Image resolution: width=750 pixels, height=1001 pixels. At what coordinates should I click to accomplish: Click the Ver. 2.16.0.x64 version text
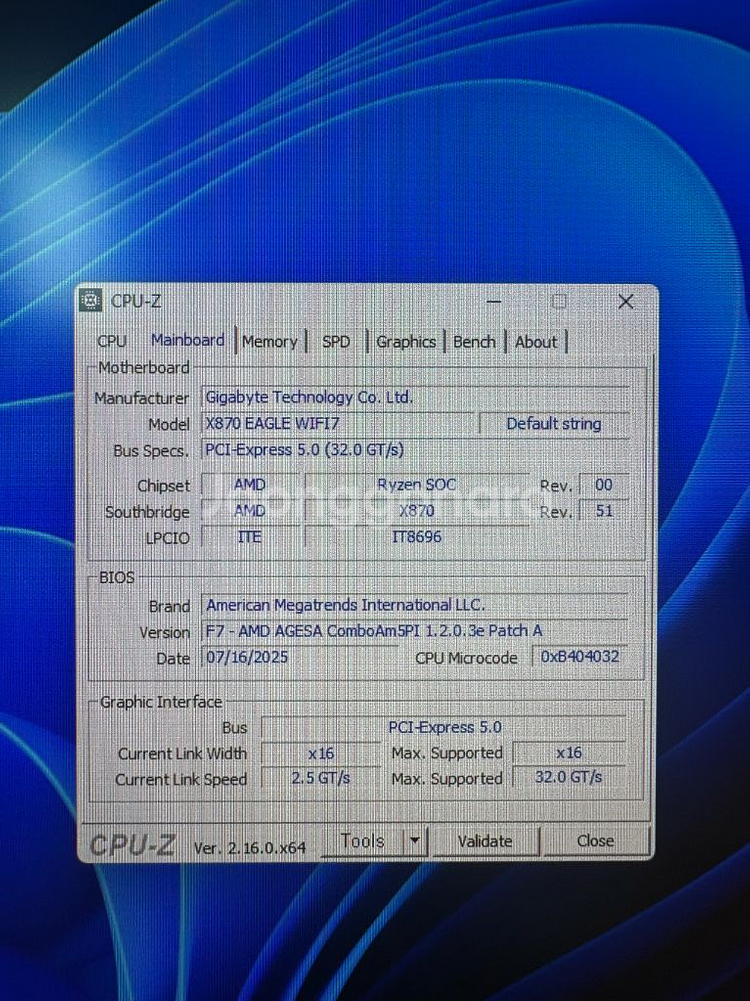click(250, 848)
